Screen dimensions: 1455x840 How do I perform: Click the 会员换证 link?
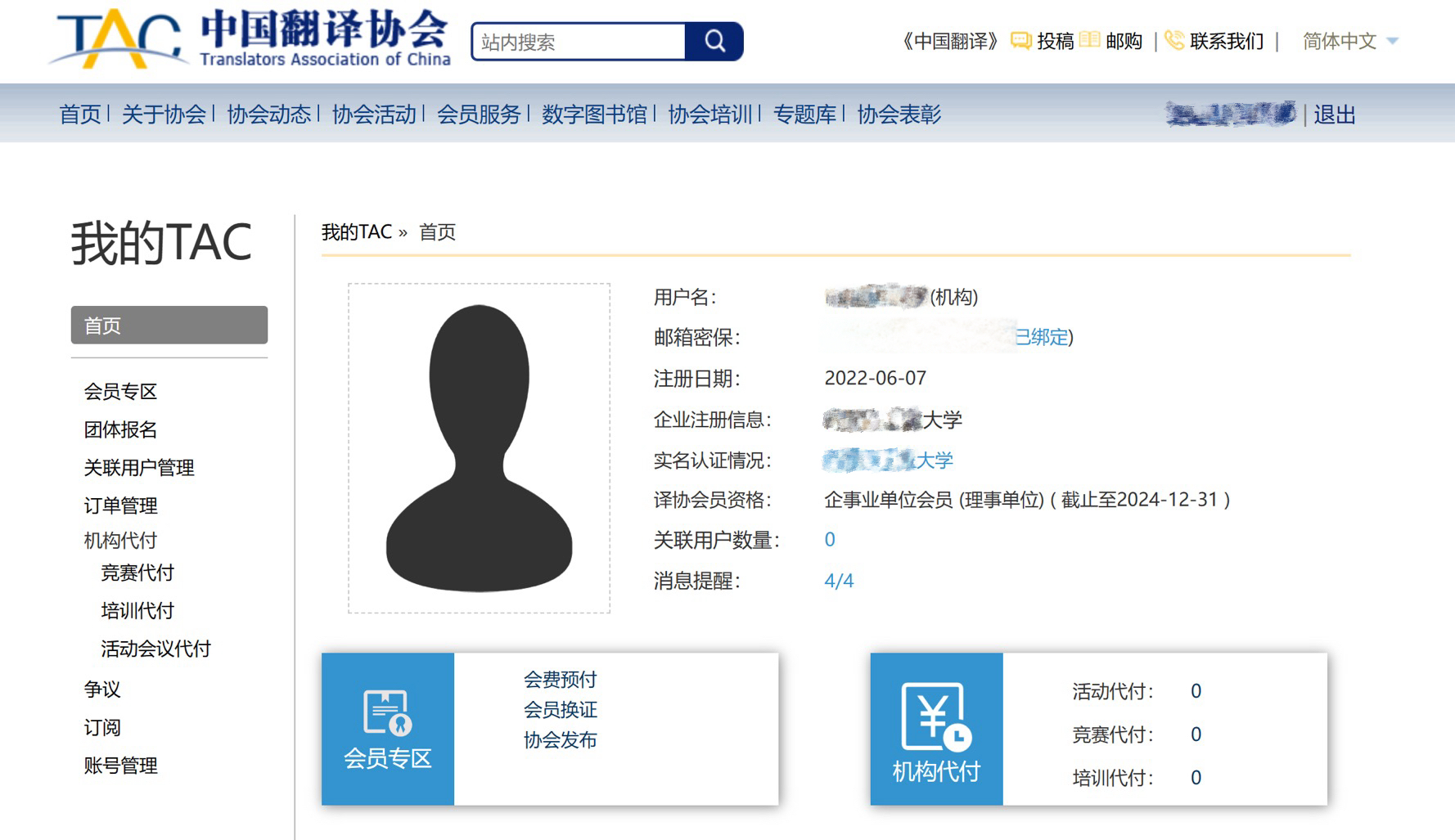[560, 709]
